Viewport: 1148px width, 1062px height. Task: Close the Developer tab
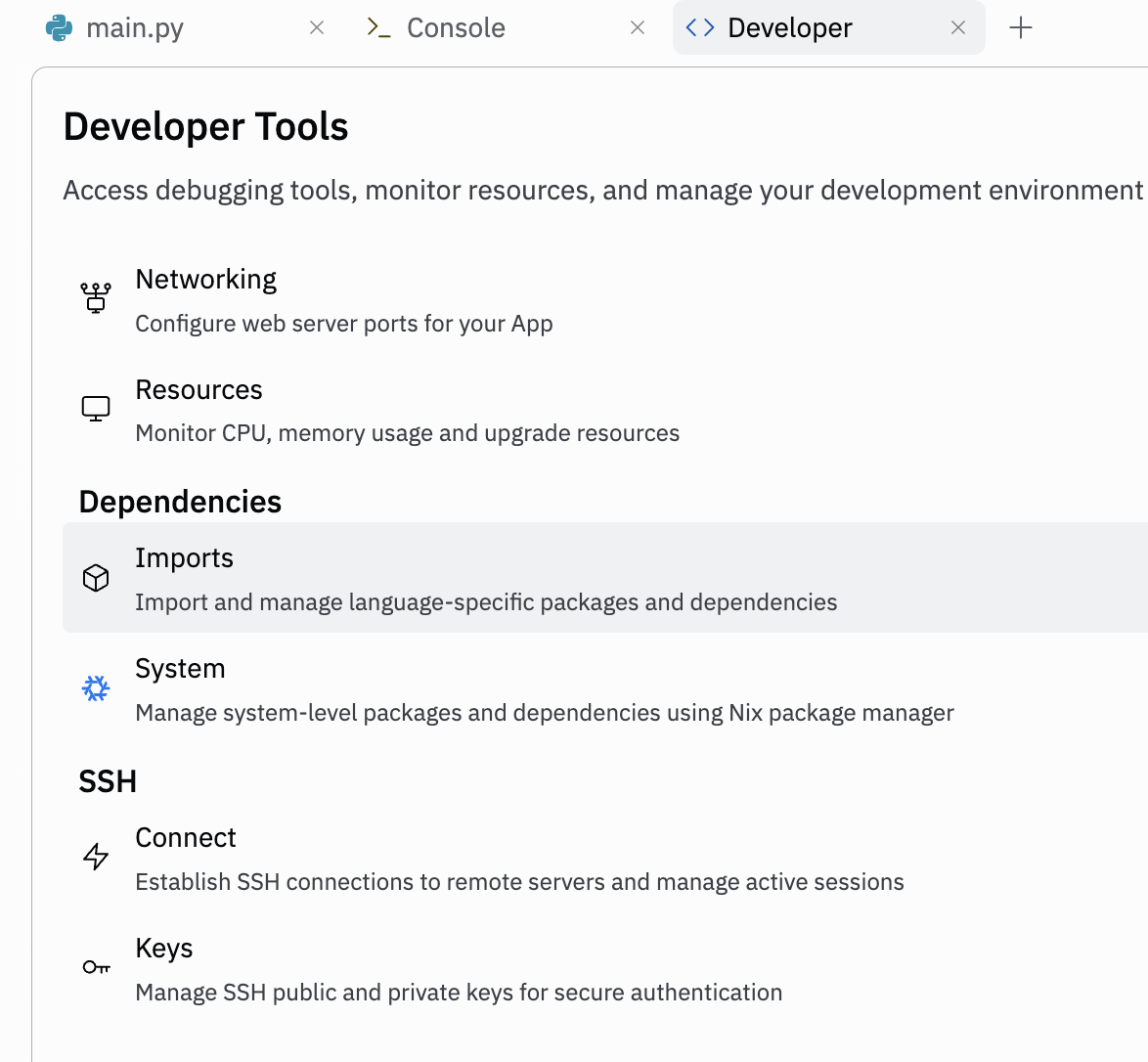click(x=958, y=28)
